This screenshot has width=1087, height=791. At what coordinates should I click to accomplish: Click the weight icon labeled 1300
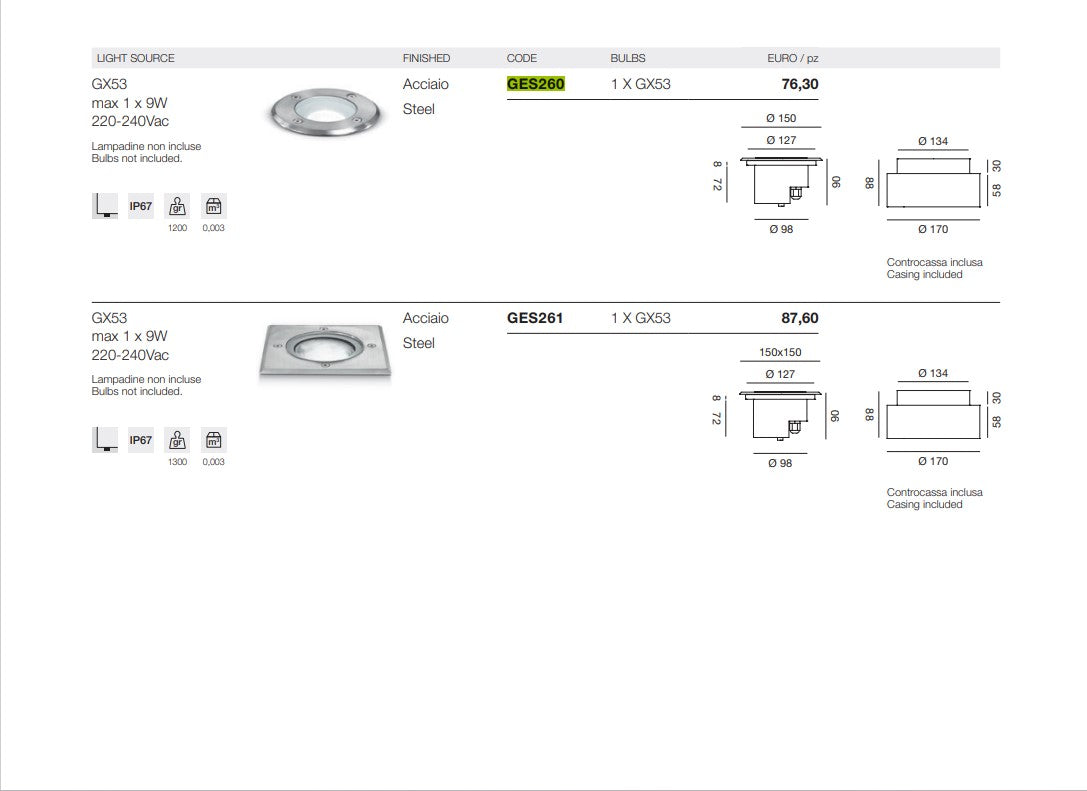pos(177,440)
